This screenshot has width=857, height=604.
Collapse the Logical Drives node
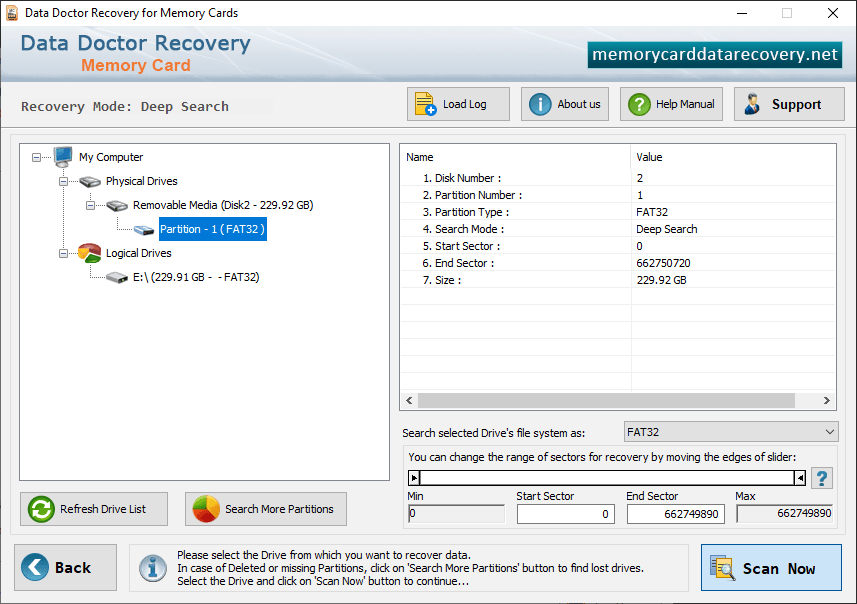(x=63, y=254)
